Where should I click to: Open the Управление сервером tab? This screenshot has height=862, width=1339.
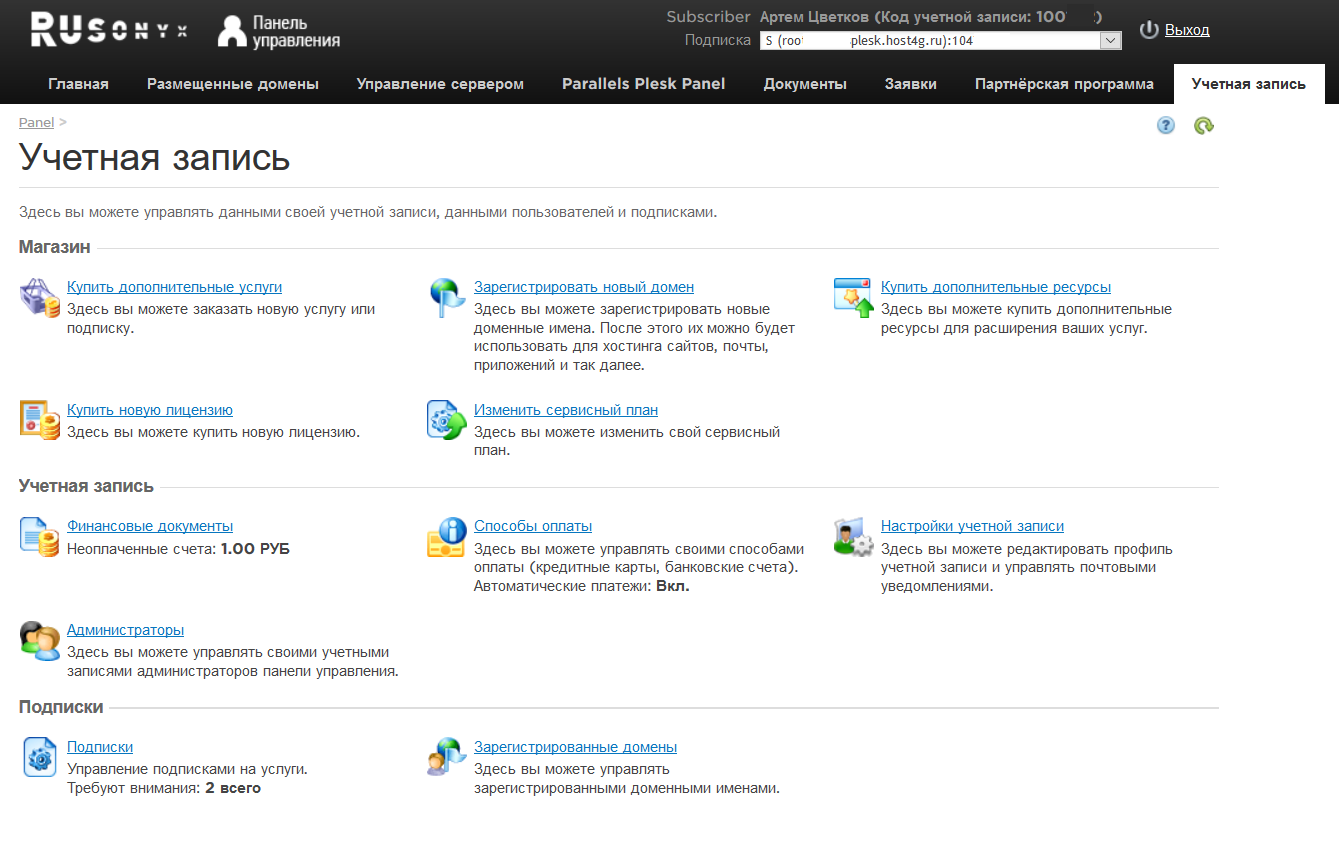tap(440, 84)
